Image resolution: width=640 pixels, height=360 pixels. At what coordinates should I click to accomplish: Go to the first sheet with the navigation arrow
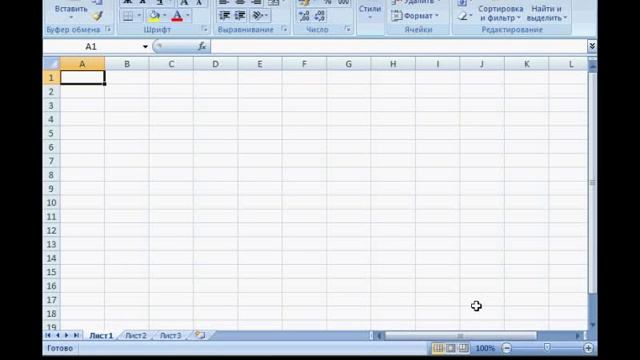pyautogui.click(x=48, y=336)
